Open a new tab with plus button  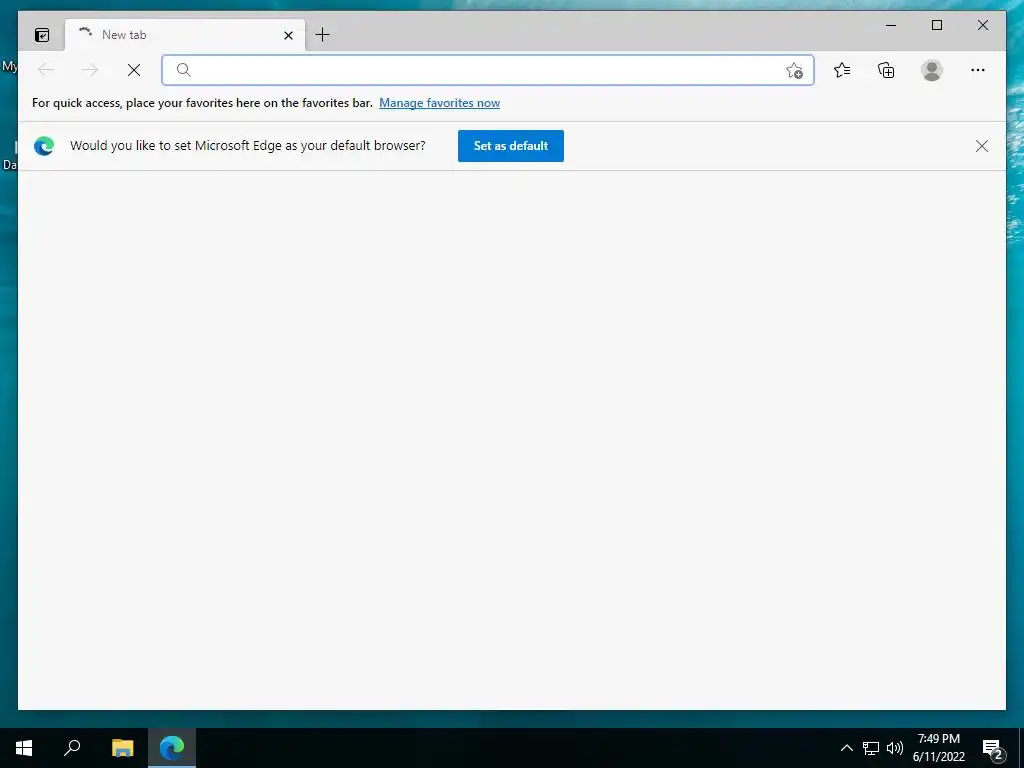pos(322,35)
